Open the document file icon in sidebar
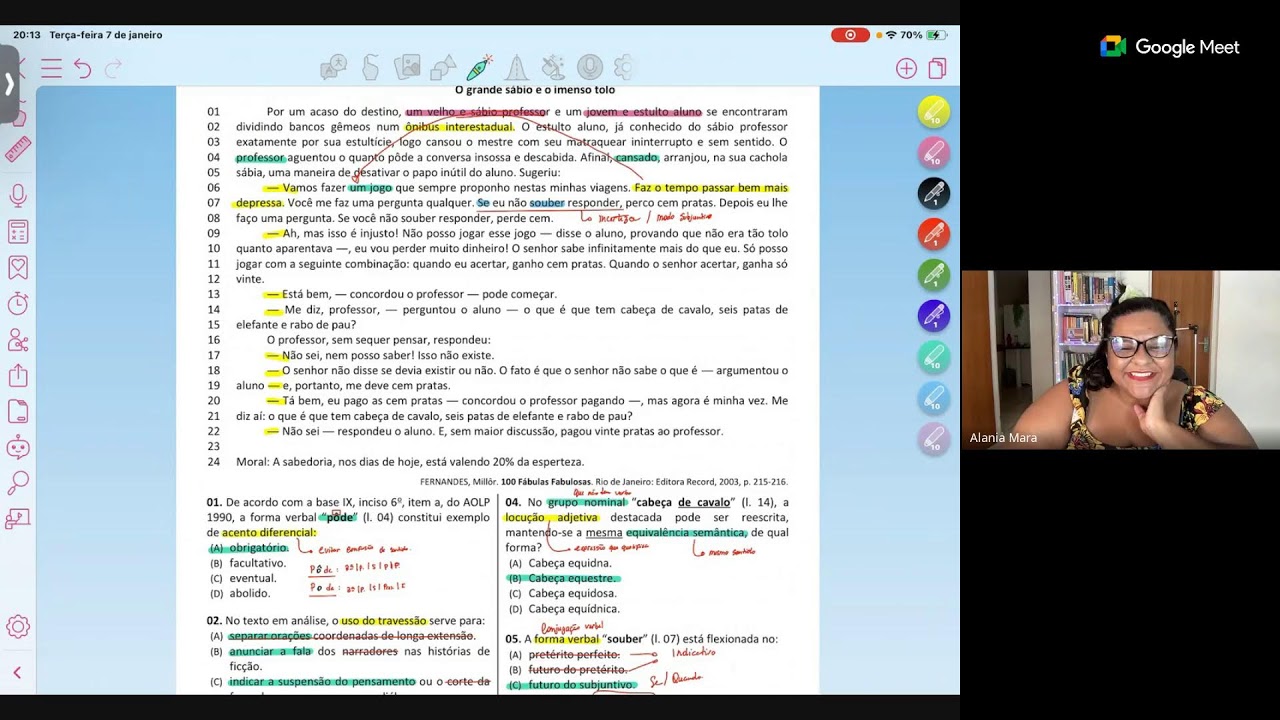This screenshot has width=1280, height=720. (18, 412)
